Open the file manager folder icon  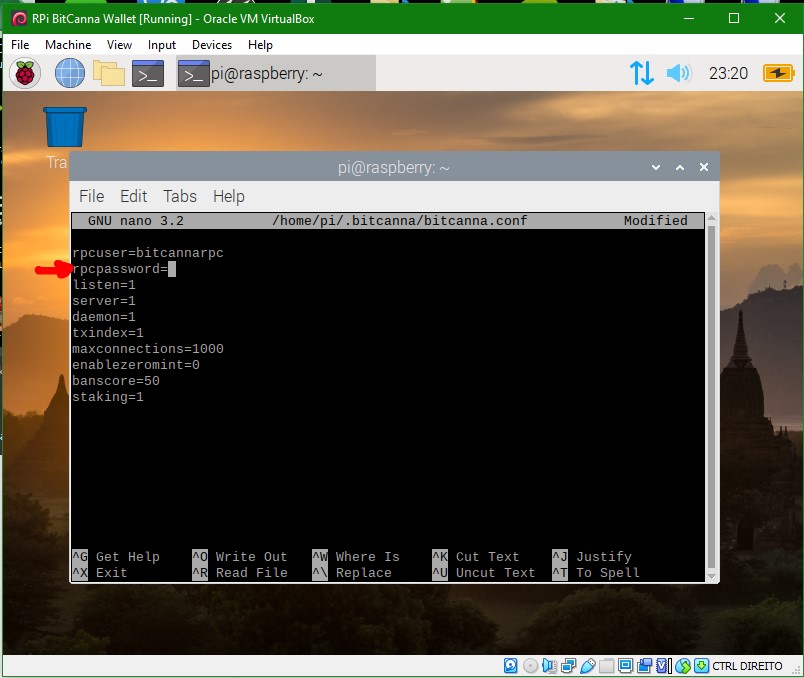coord(109,73)
